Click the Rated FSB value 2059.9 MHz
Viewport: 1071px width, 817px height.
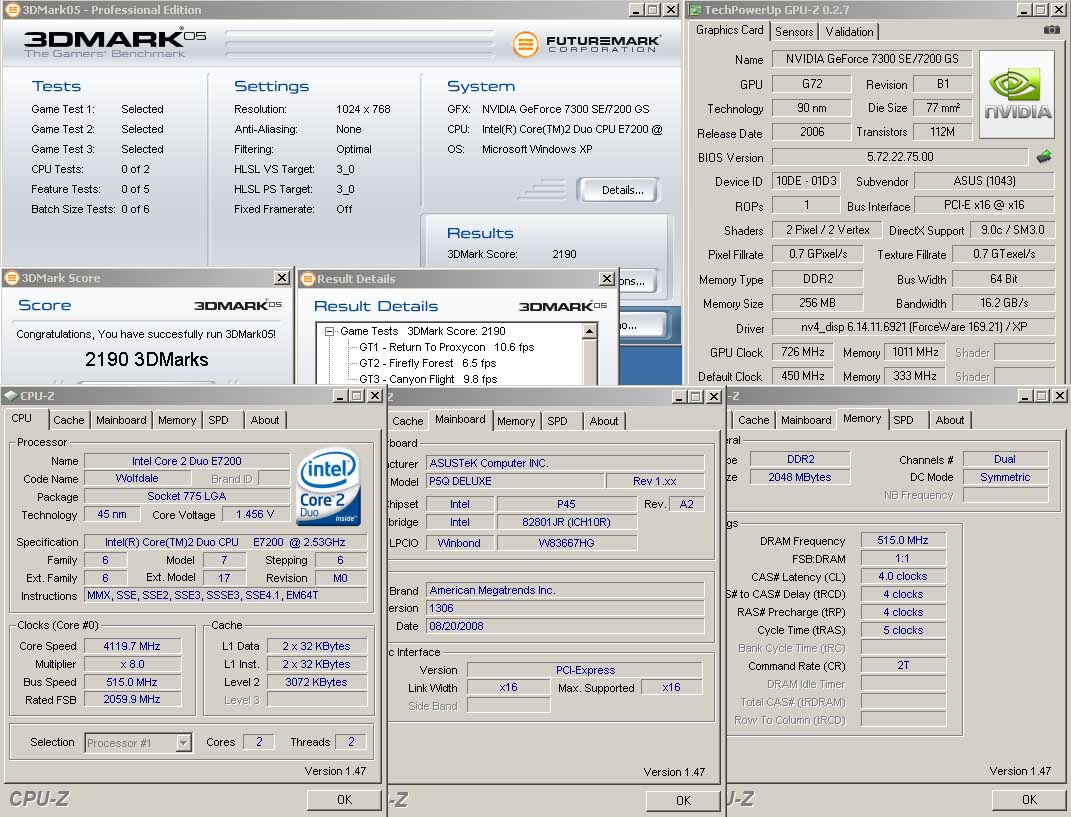point(132,700)
